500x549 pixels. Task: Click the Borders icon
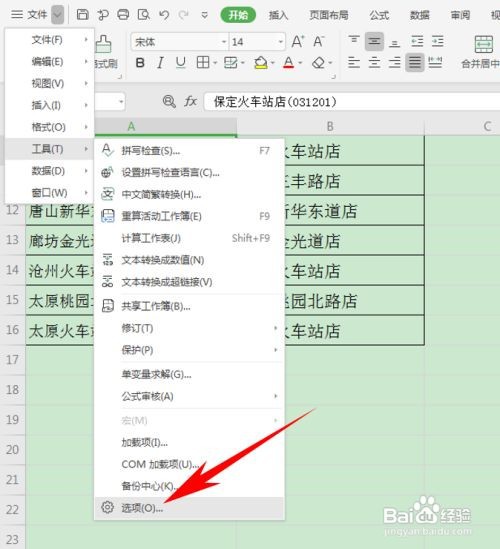[203, 63]
